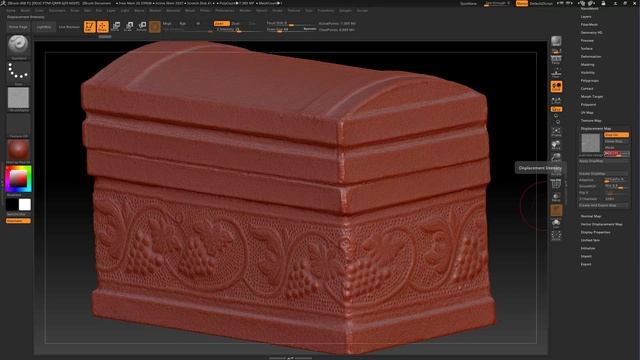Click the Move view icon in right shelf
Viewport: 640px width, 360px height.
(556, 145)
